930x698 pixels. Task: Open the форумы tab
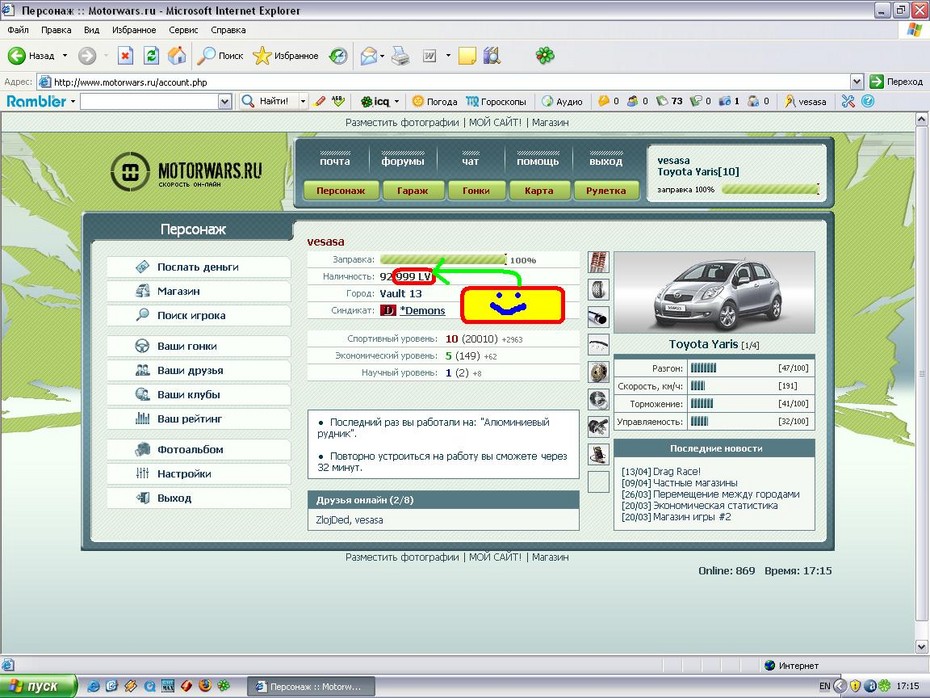403,160
